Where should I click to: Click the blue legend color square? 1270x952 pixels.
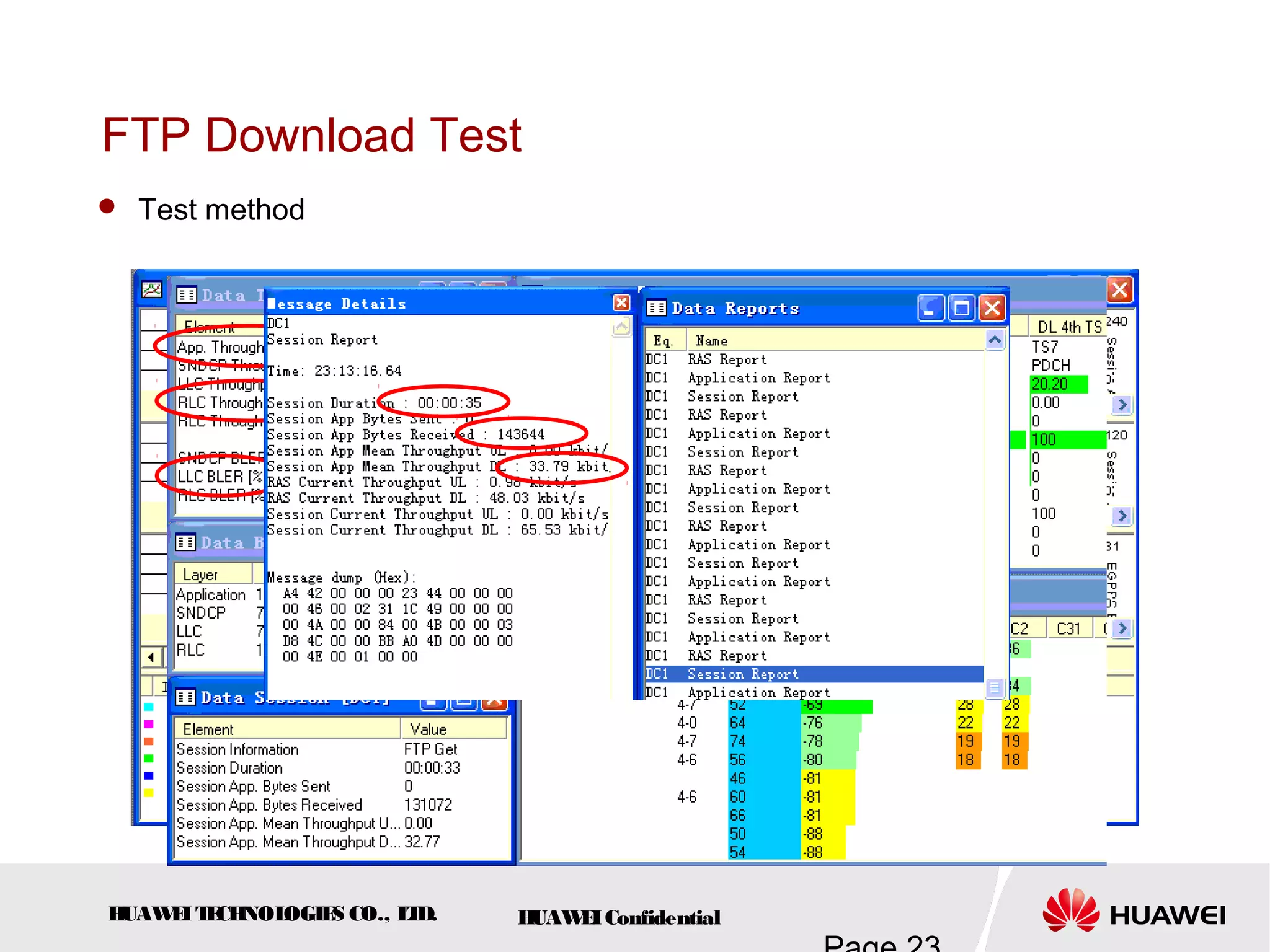pyautogui.click(x=149, y=775)
